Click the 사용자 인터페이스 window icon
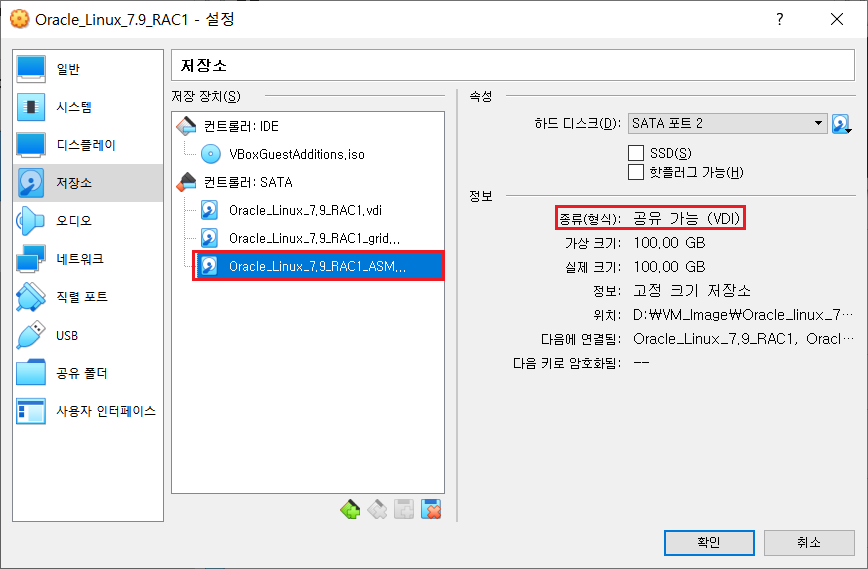This screenshot has height=569, width=868. 31,411
